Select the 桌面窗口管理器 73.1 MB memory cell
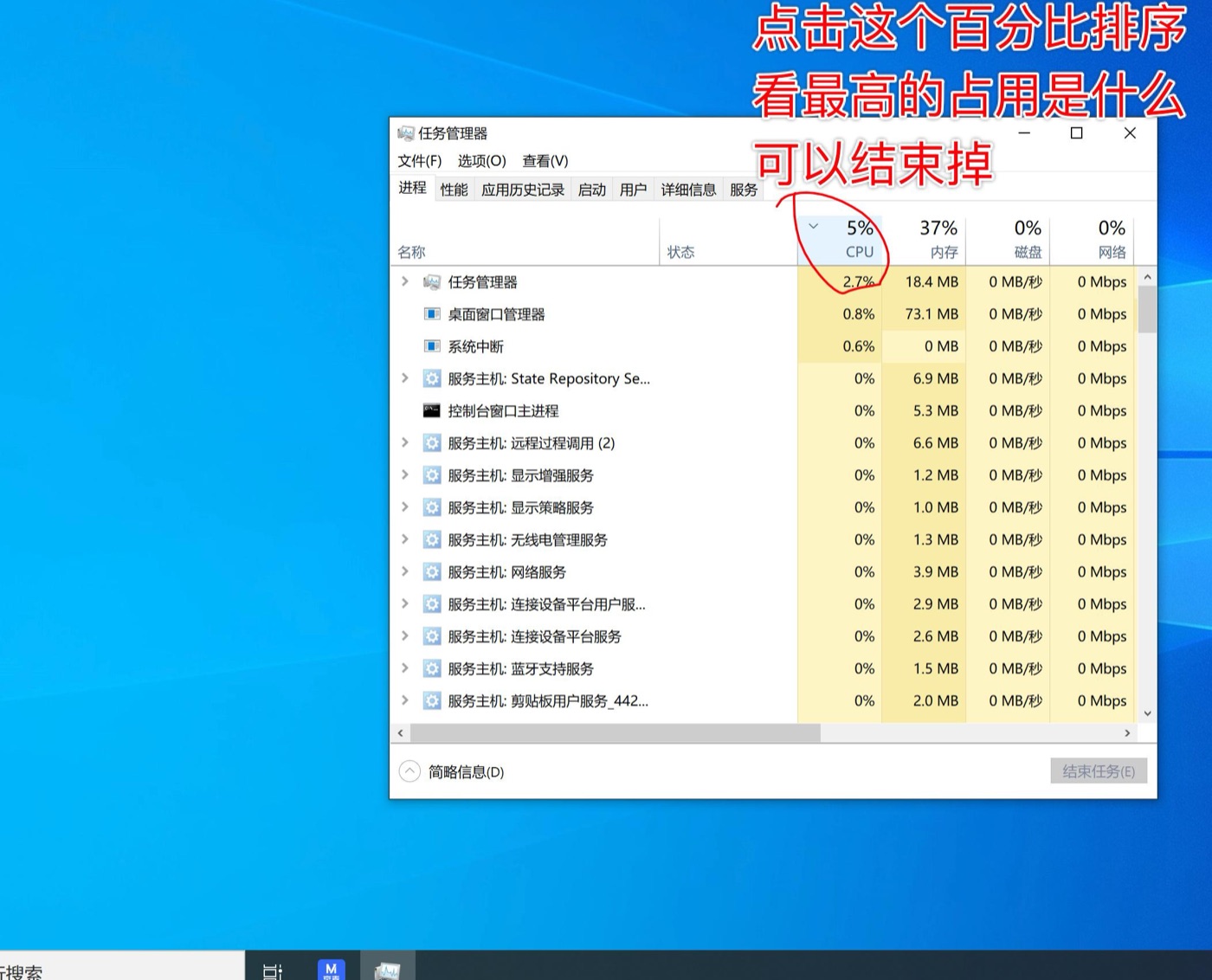 [x=924, y=314]
